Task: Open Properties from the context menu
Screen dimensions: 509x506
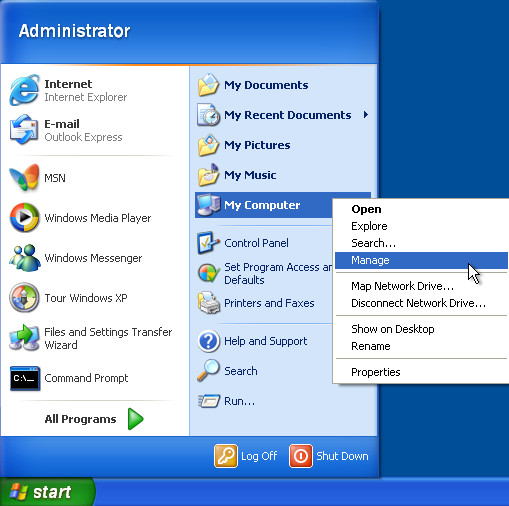Action: click(x=421, y=372)
